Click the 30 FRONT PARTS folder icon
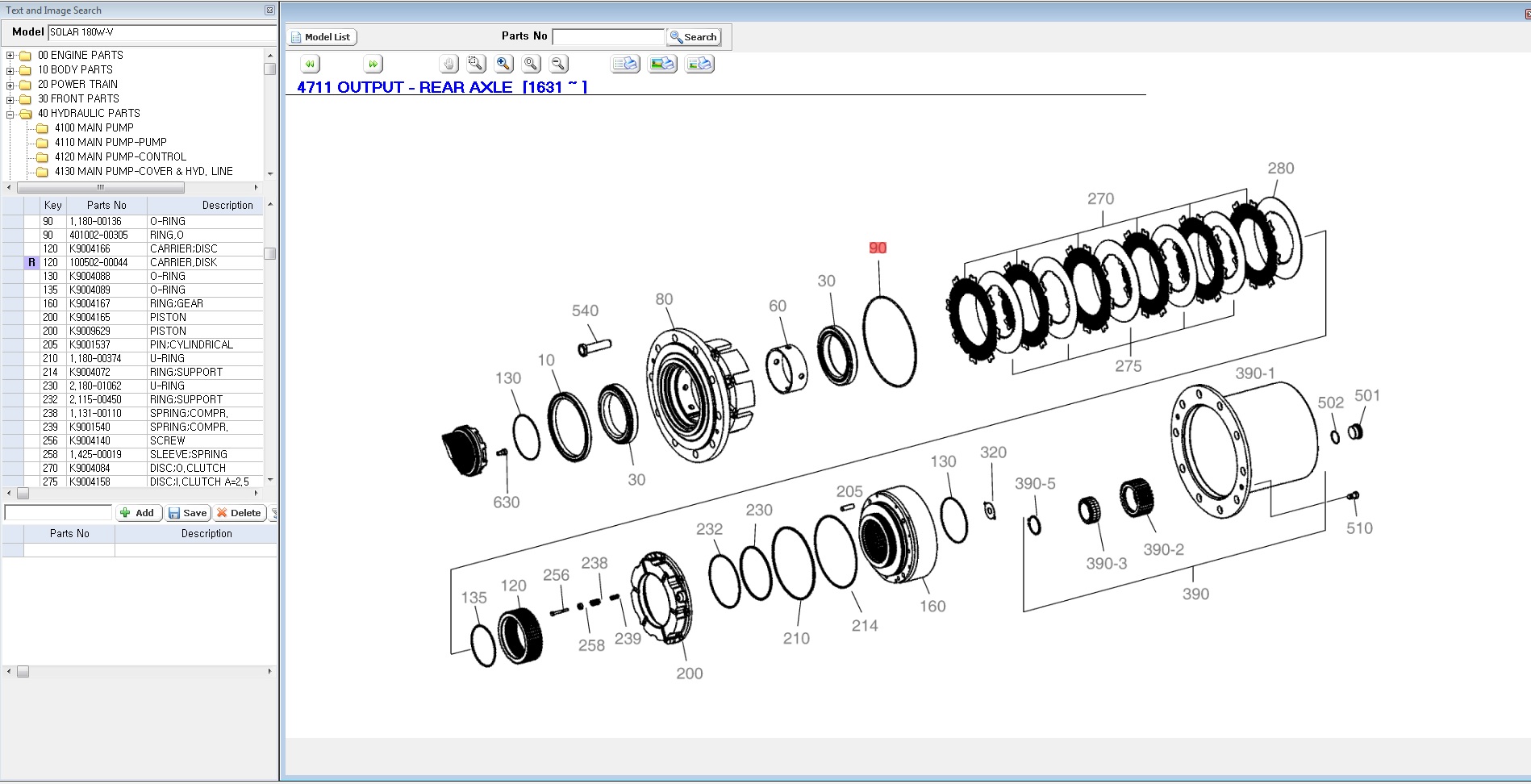1531x784 pixels. pyautogui.click(x=25, y=99)
